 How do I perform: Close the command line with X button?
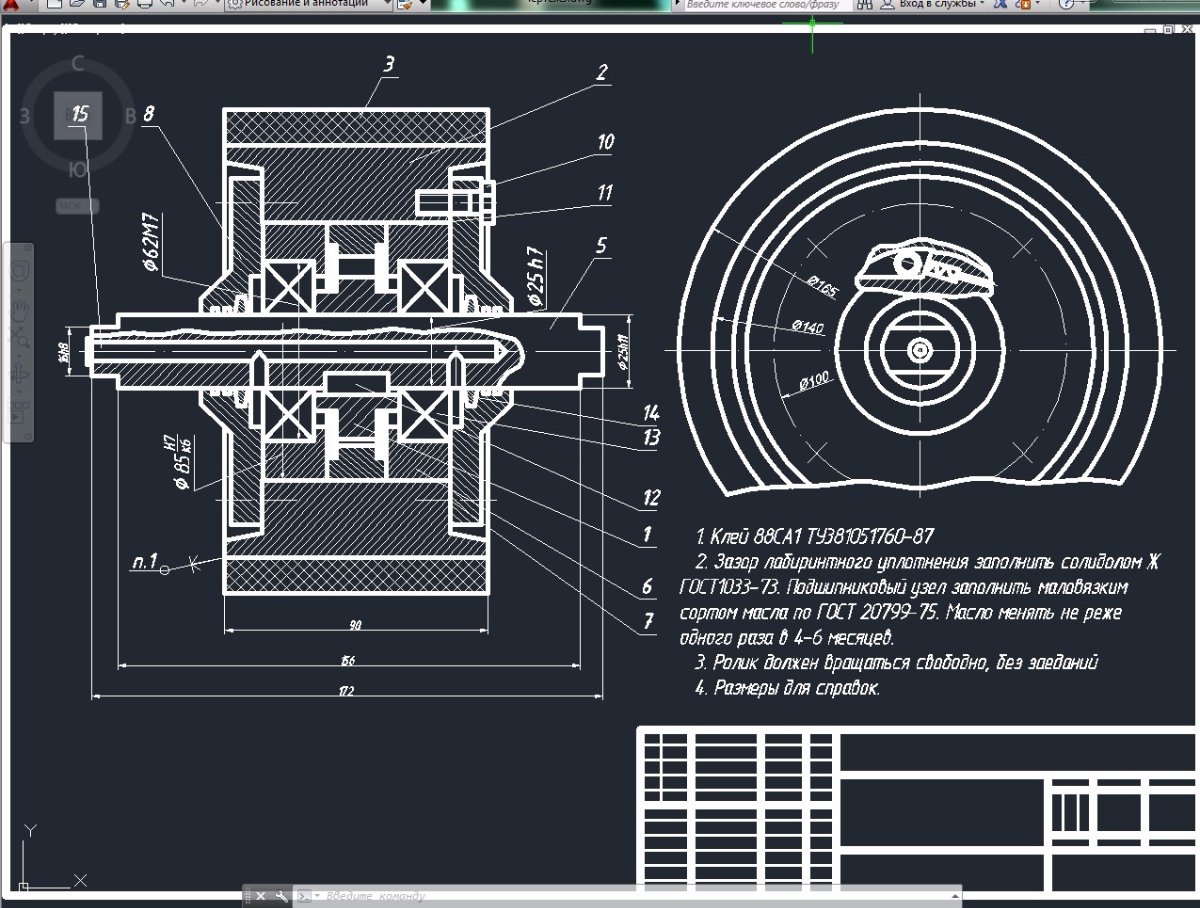click(259, 896)
